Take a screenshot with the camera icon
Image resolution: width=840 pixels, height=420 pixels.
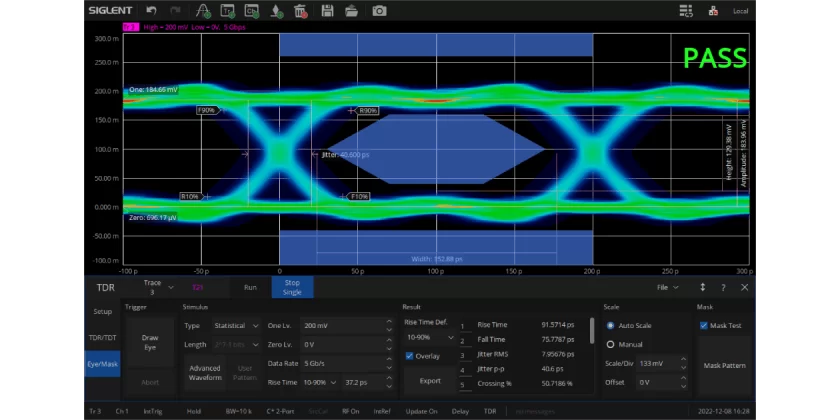379,11
